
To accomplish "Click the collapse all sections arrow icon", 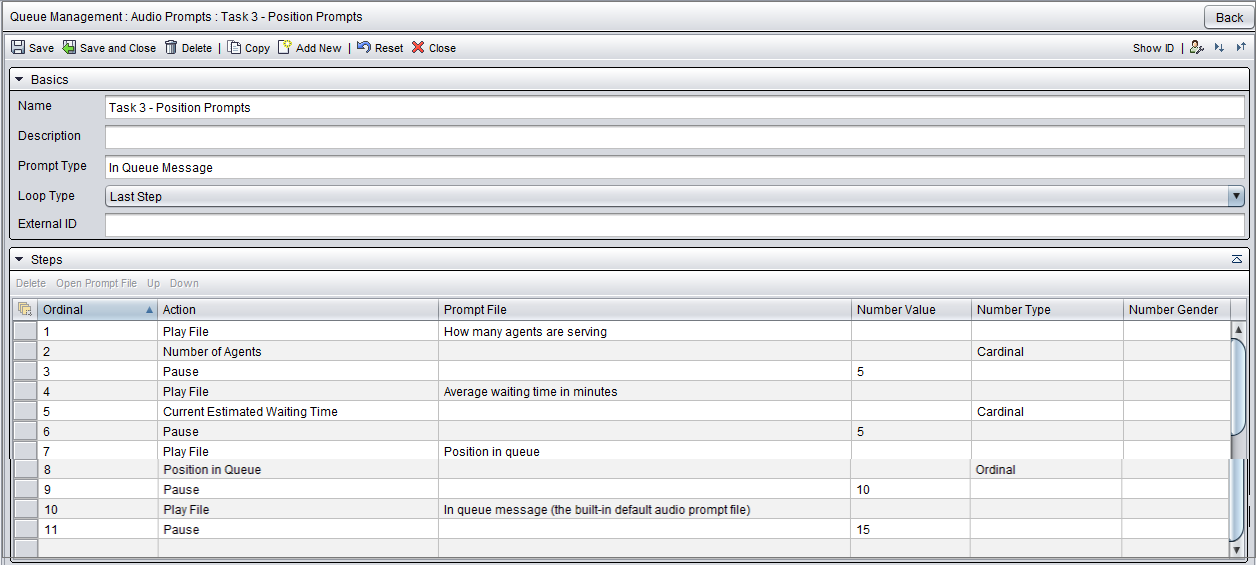I will (1241, 47).
